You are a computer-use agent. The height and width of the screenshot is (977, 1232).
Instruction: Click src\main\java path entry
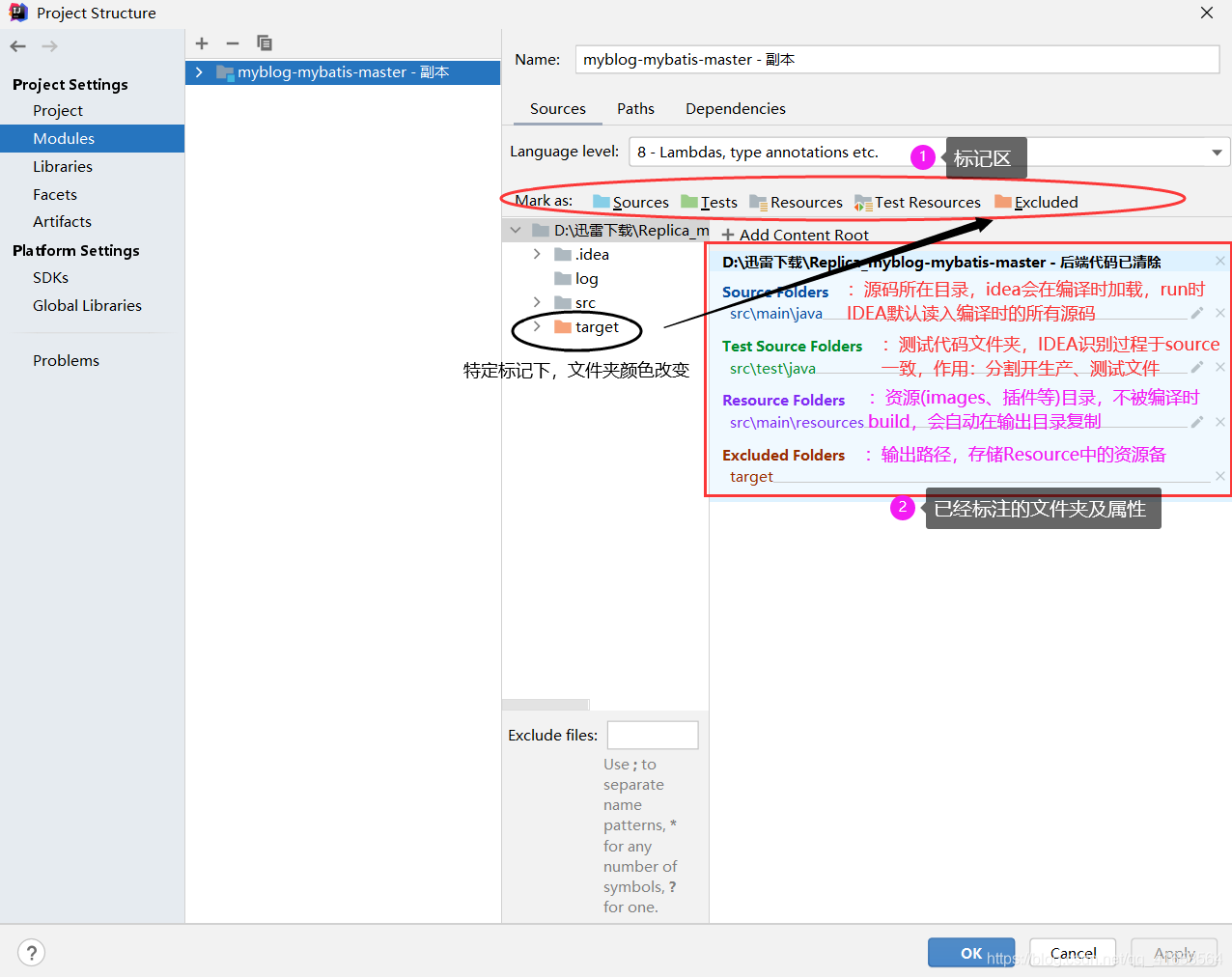tap(776, 313)
